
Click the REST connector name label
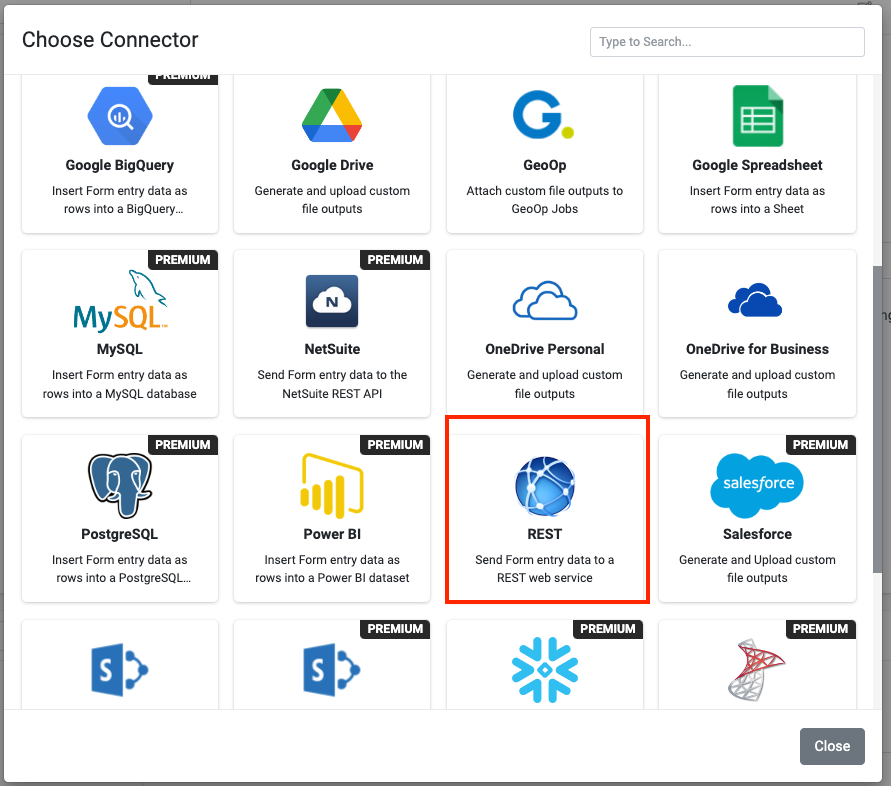(x=544, y=534)
